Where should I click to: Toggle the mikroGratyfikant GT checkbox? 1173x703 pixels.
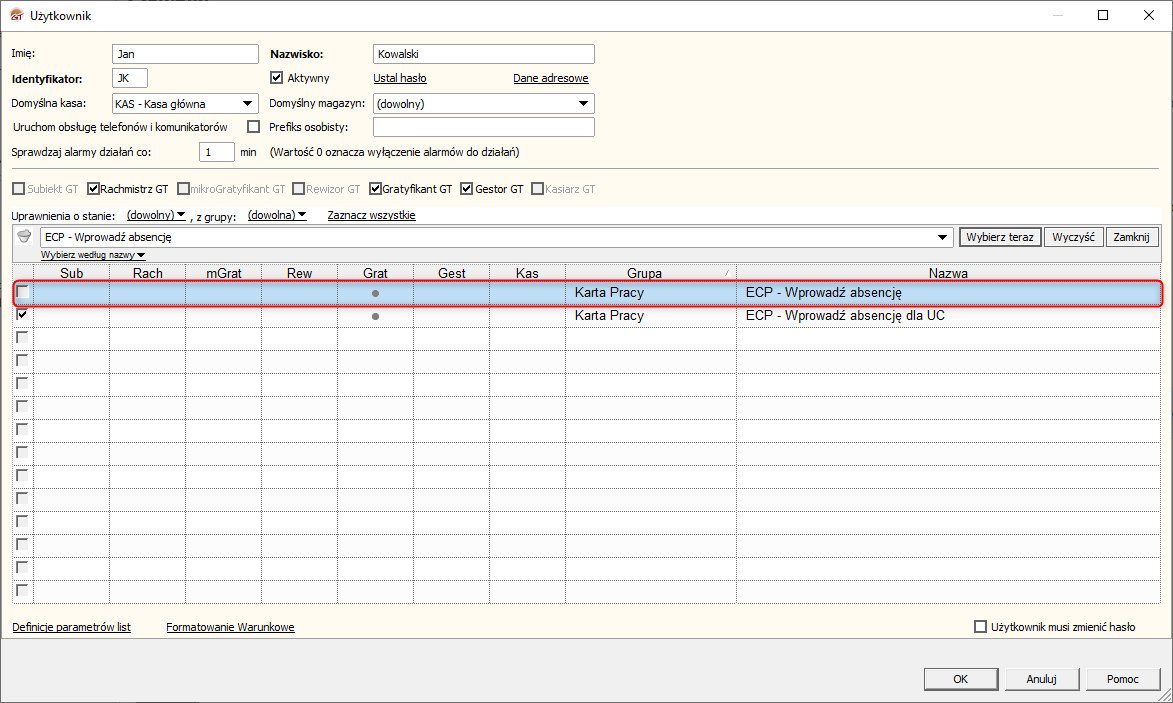pyautogui.click(x=183, y=188)
